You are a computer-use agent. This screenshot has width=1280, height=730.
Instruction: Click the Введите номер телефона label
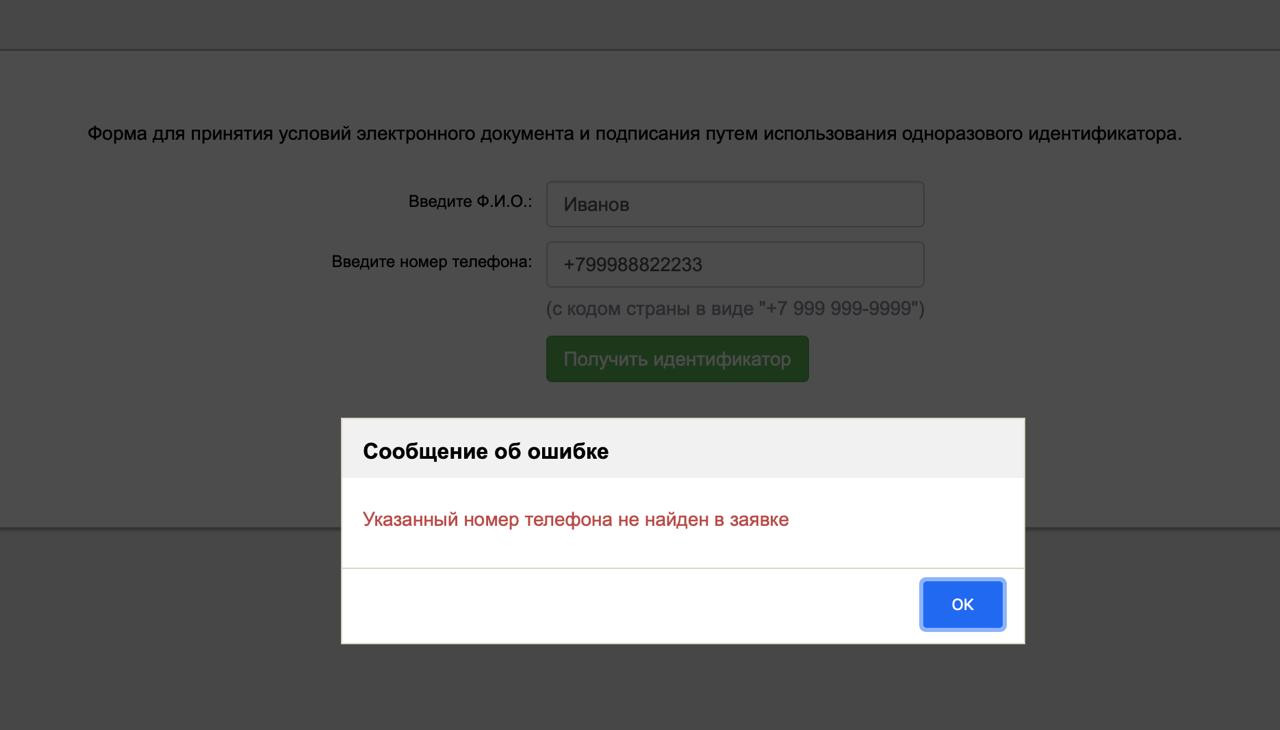click(x=432, y=262)
